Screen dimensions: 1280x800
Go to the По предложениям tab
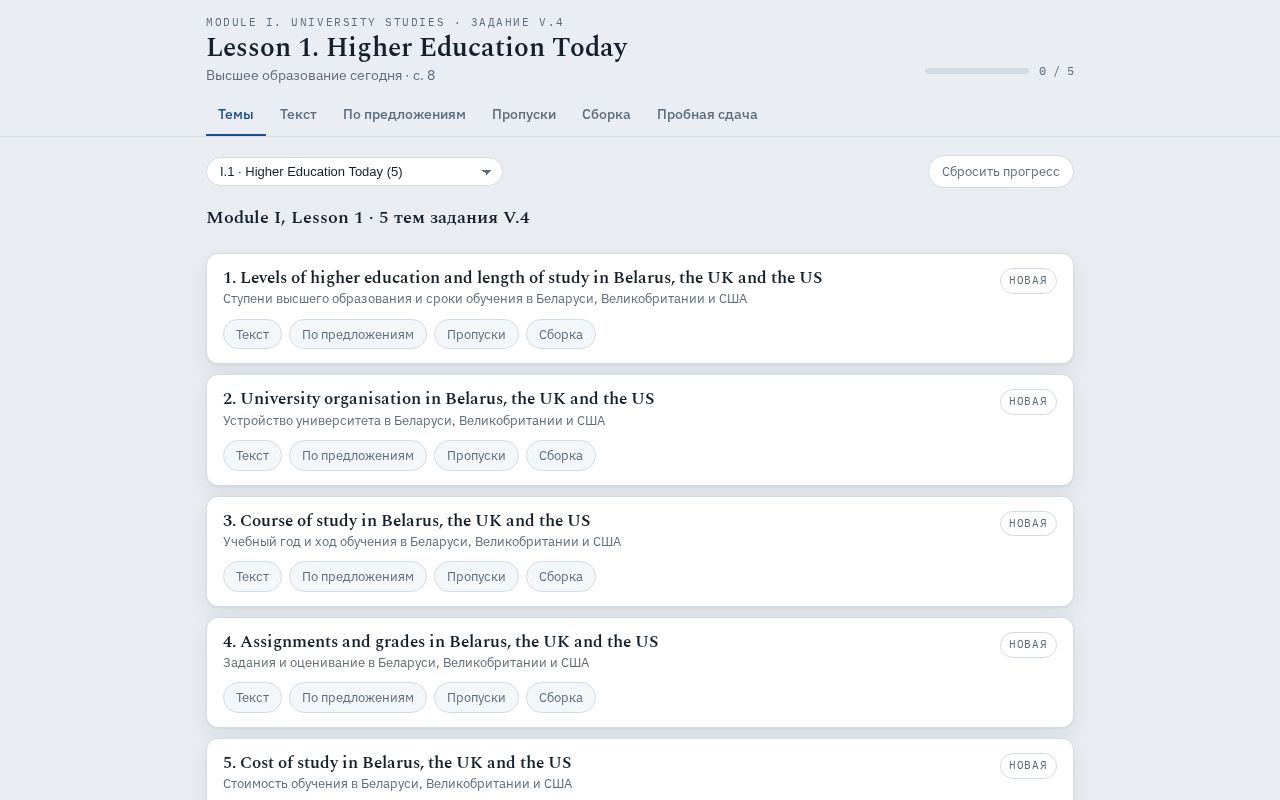tap(404, 115)
